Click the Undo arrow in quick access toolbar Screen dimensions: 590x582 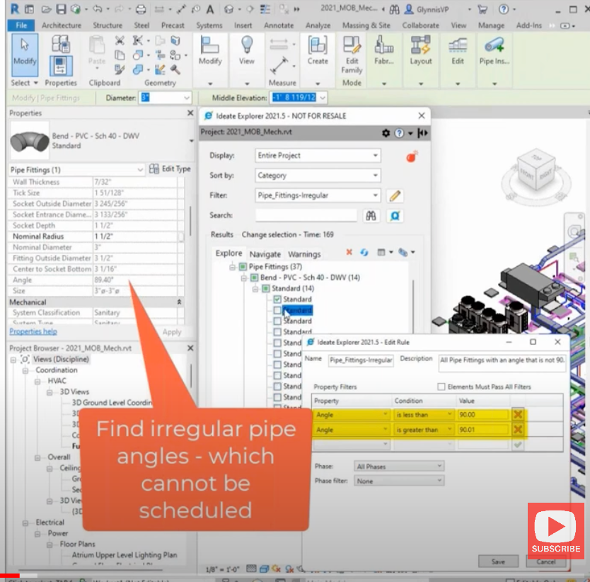click(x=97, y=9)
